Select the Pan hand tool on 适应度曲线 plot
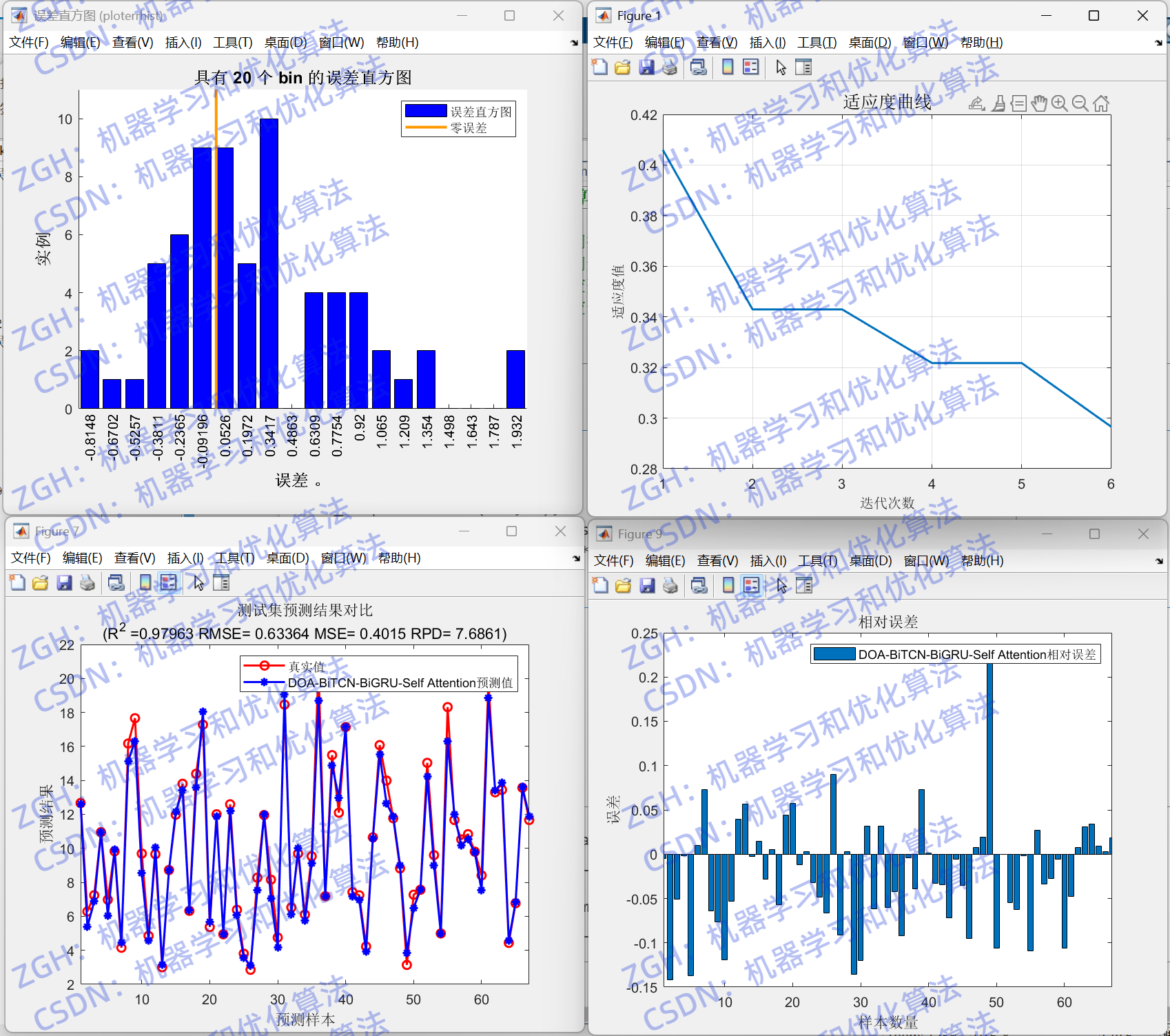The height and width of the screenshot is (1036, 1170). (x=1038, y=103)
